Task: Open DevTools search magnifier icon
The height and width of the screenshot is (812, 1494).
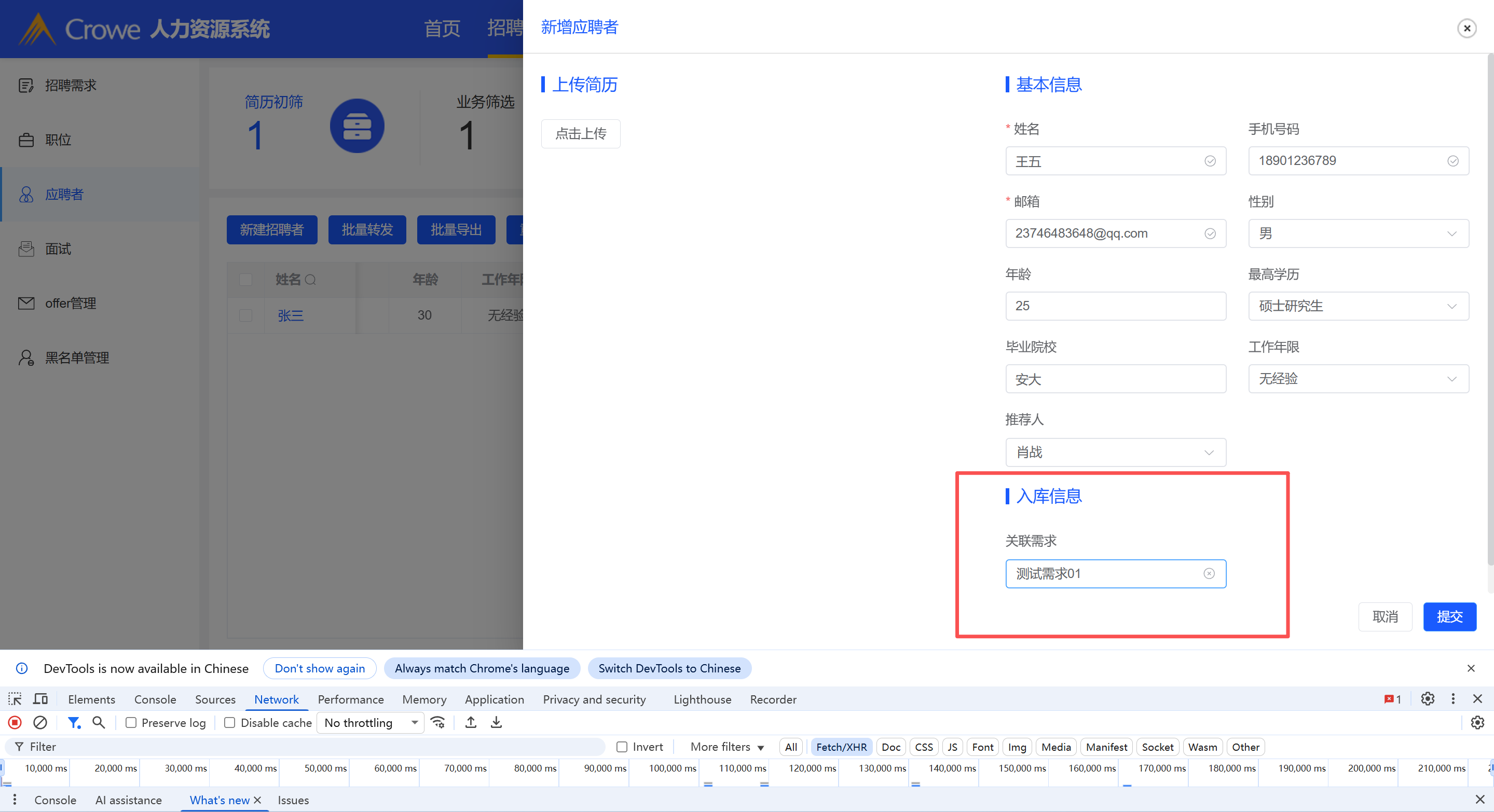Action: [99, 723]
